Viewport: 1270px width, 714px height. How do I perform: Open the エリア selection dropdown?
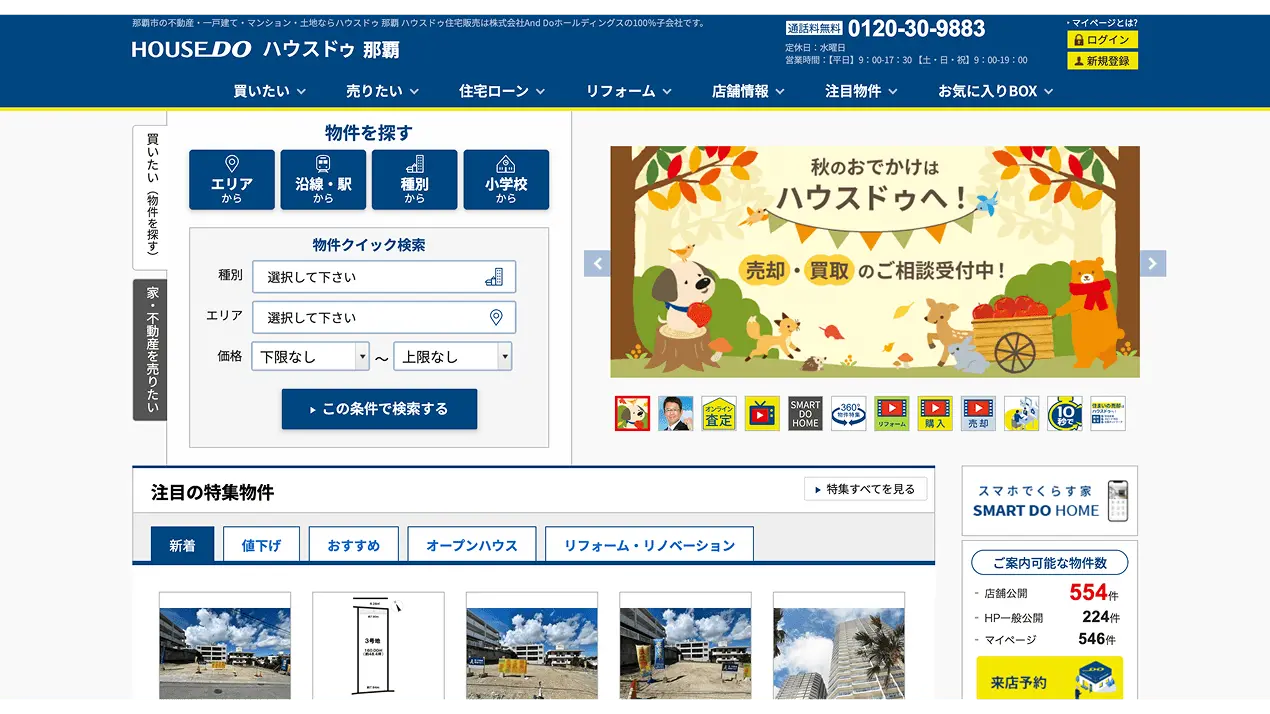(x=384, y=317)
